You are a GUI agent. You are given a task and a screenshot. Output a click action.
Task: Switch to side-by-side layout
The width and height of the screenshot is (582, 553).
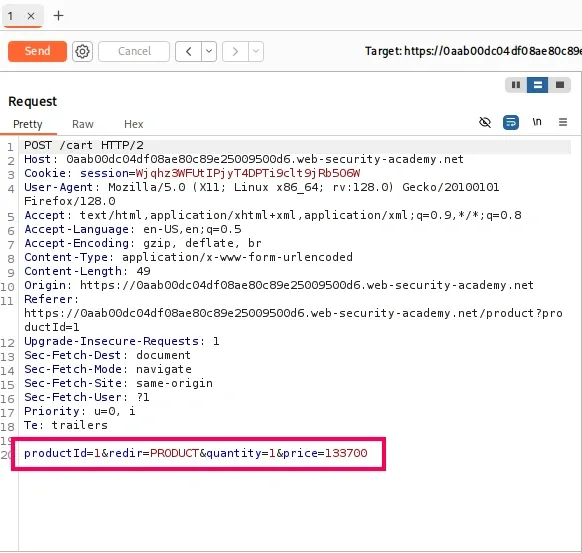pos(516,85)
